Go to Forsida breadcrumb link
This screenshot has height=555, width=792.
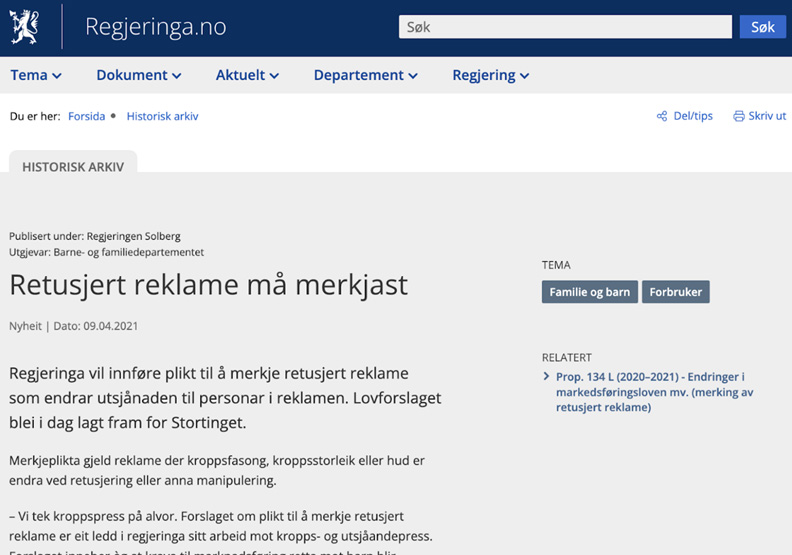(86, 116)
